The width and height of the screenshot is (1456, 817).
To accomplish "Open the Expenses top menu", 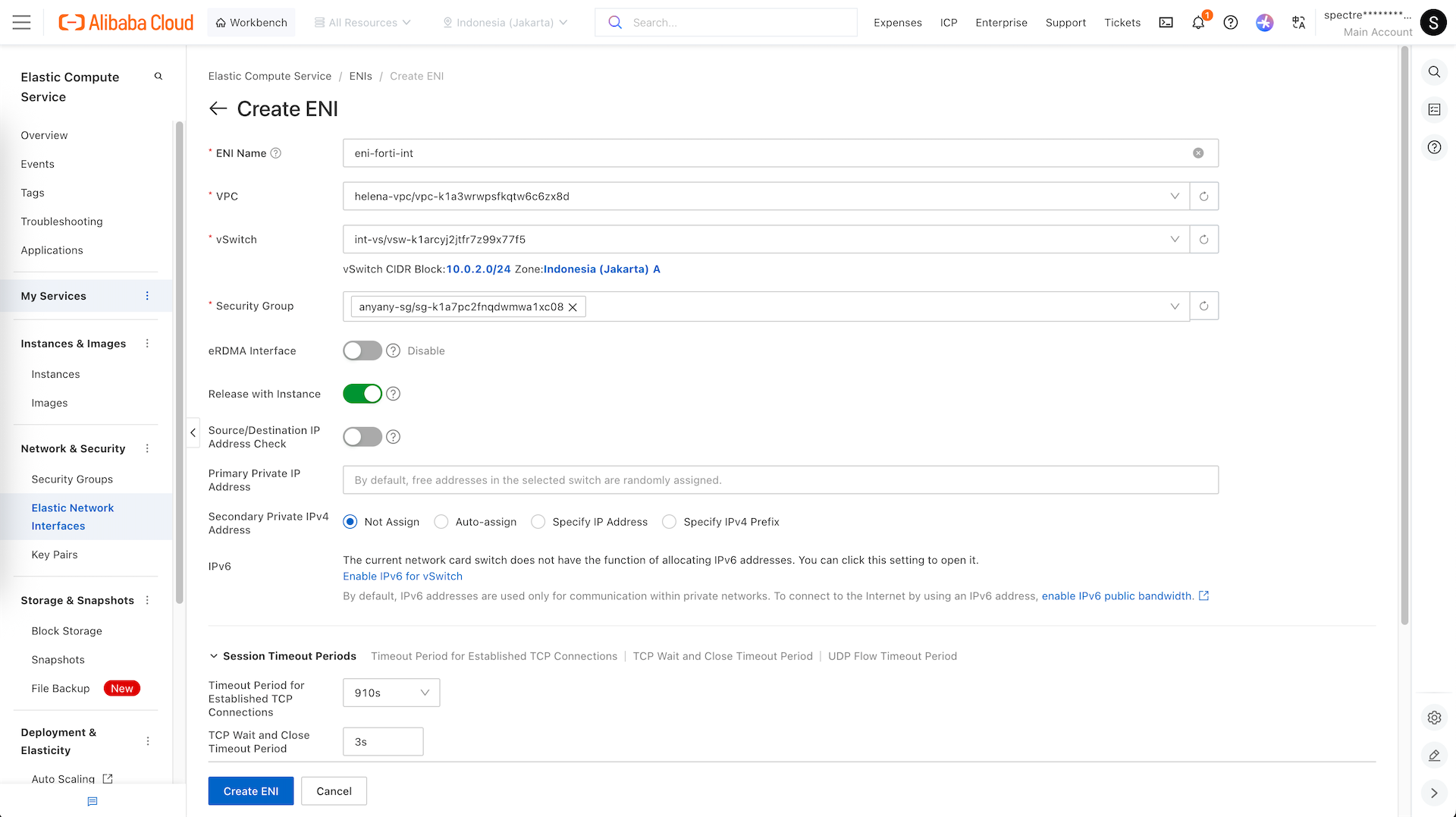I will pos(897,23).
